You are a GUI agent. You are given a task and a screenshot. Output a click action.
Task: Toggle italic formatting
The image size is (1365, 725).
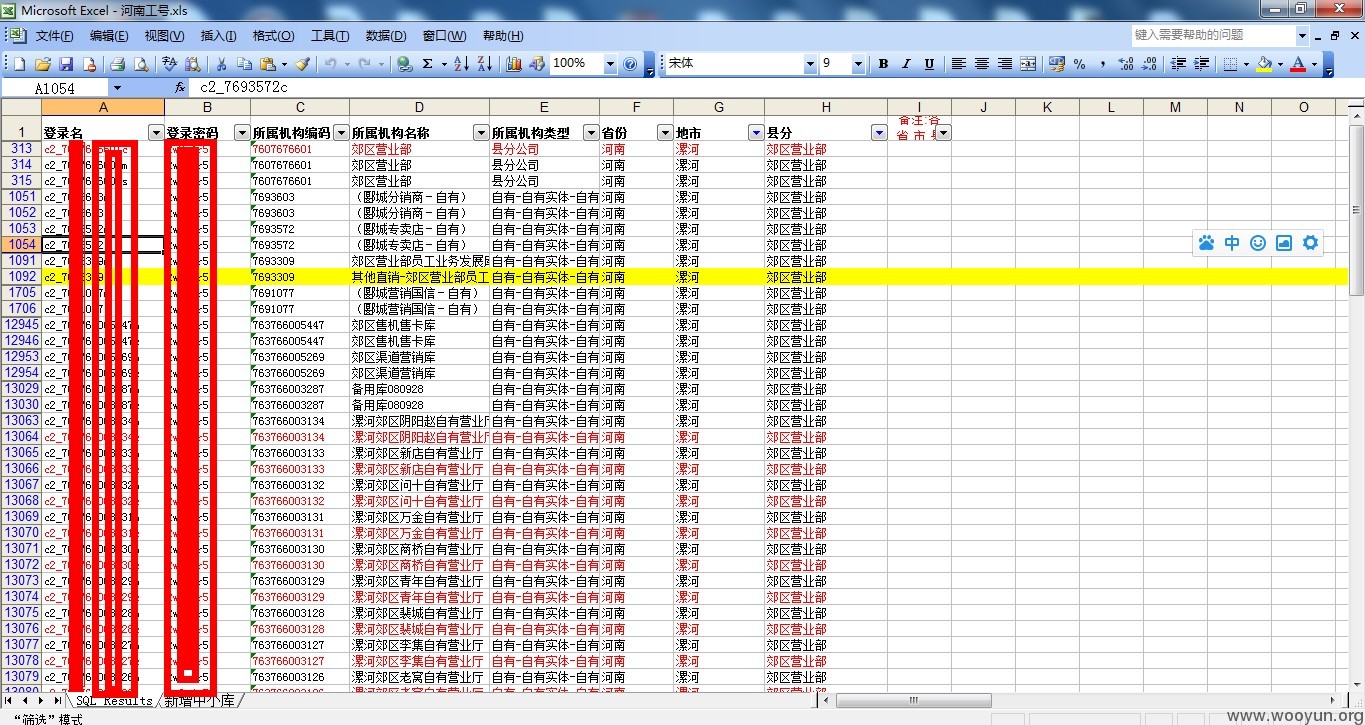point(906,64)
